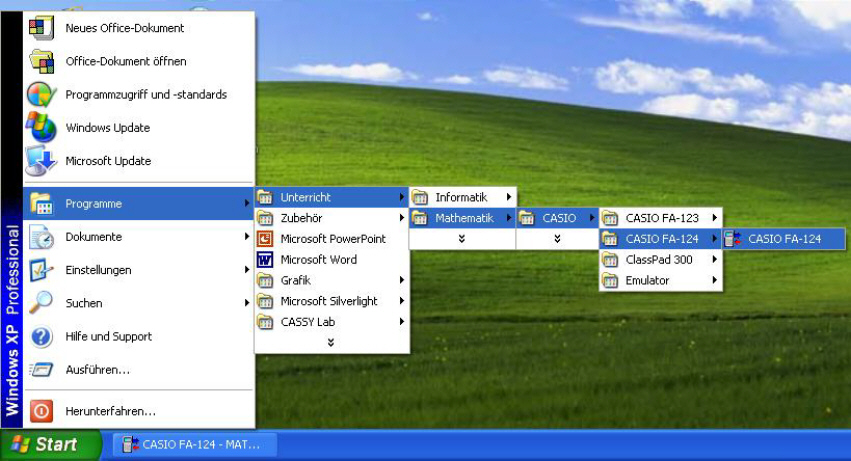Click the Microsoft Silverlight folder icon
851x461 pixels.
click(x=265, y=301)
